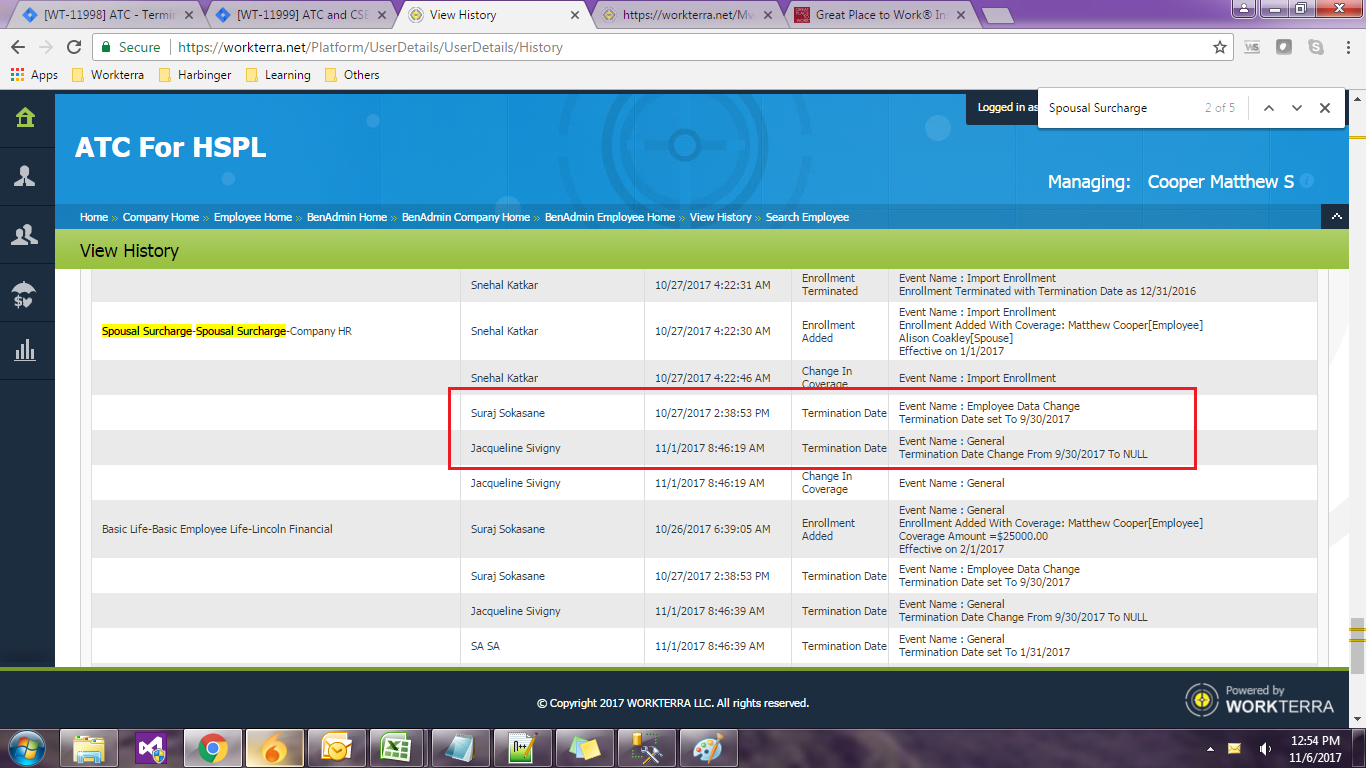Open the Harbinger bookmarks folder

[198, 75]
